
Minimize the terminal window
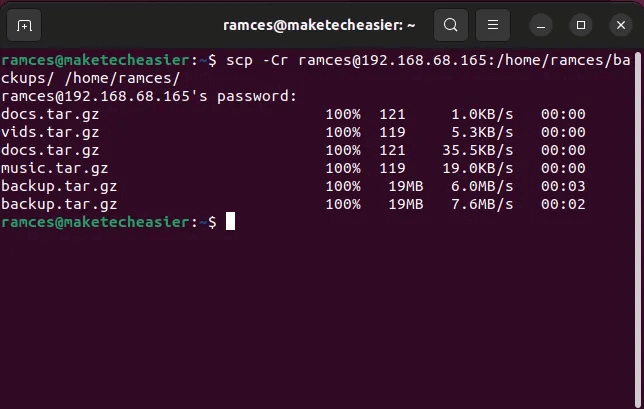pos(541,25)
